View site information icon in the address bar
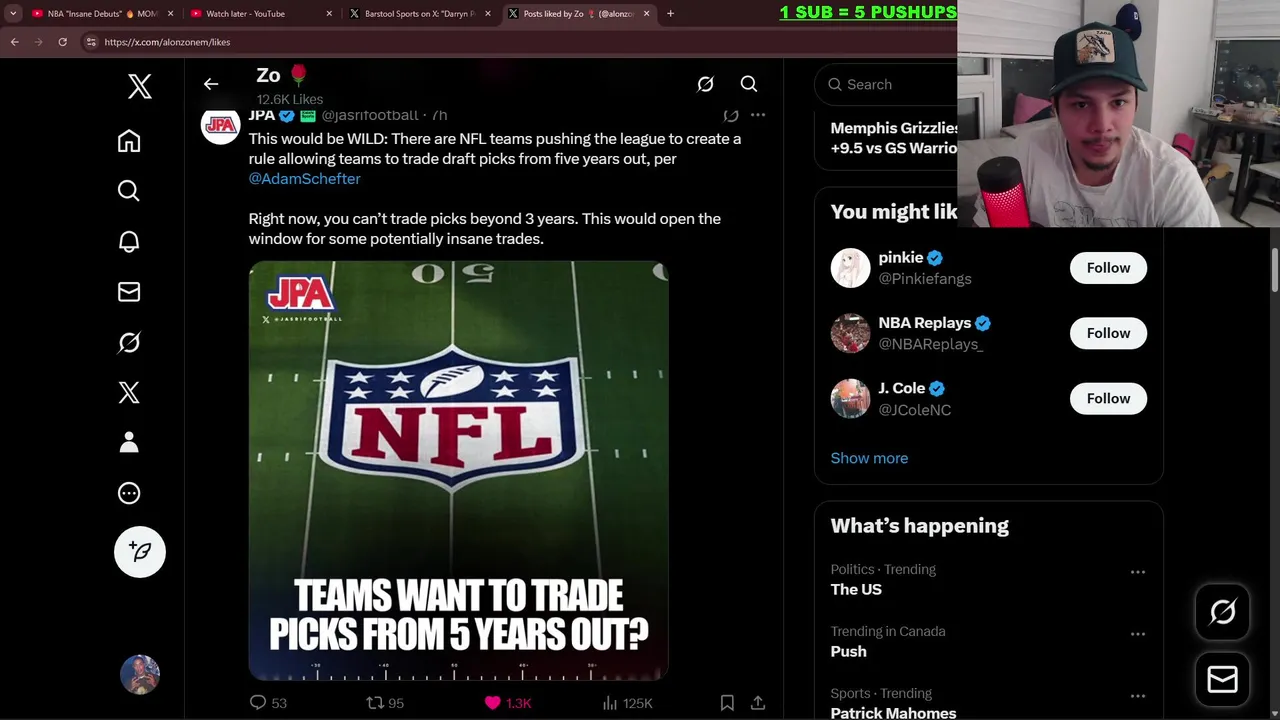This screenshot has height=720, width=1280. tap(90, 42)
